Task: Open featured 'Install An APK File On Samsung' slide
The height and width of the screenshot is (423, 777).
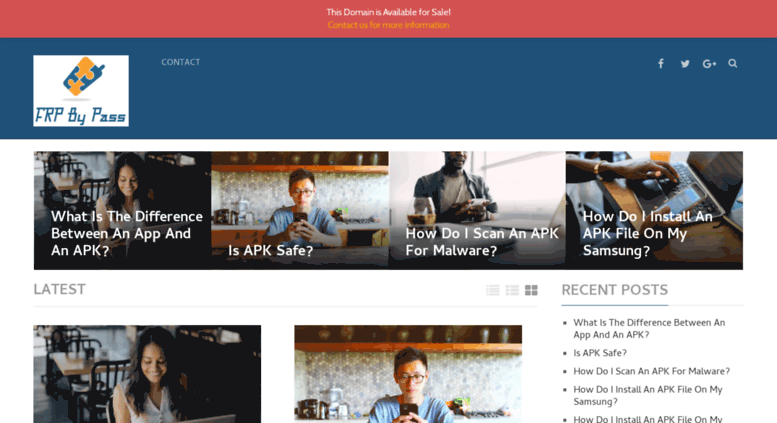Action: point(654,211)
